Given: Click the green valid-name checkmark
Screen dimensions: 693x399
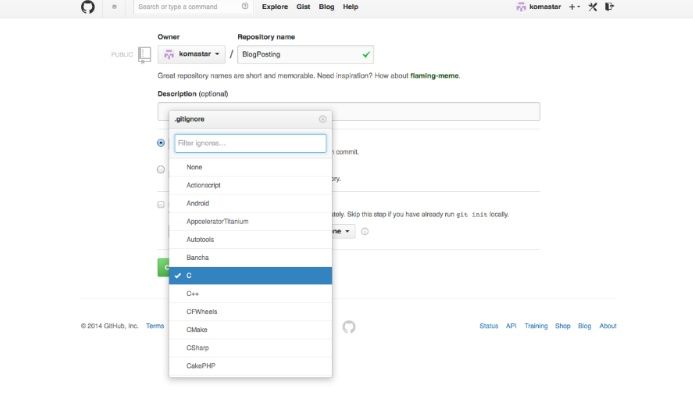Looking at the screenshot, I should (x=366, y=54).
